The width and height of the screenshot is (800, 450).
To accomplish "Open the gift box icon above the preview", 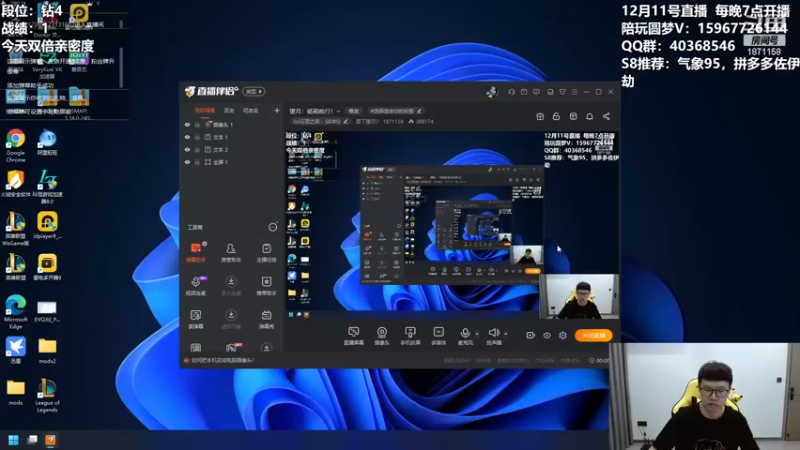I will [540, 116].
